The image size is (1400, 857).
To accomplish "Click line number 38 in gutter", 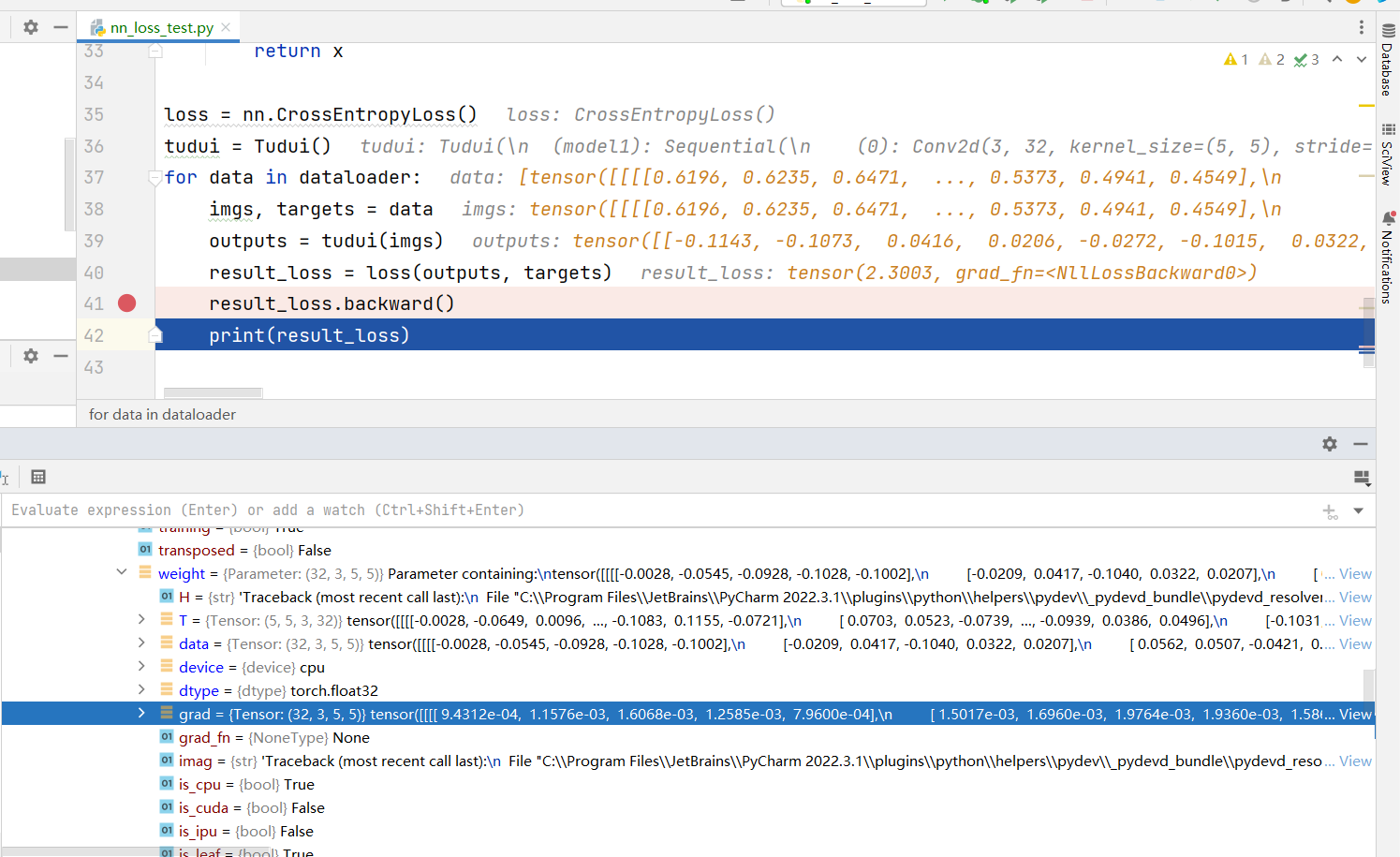I will pyautogui.click(x=94, y=209).
